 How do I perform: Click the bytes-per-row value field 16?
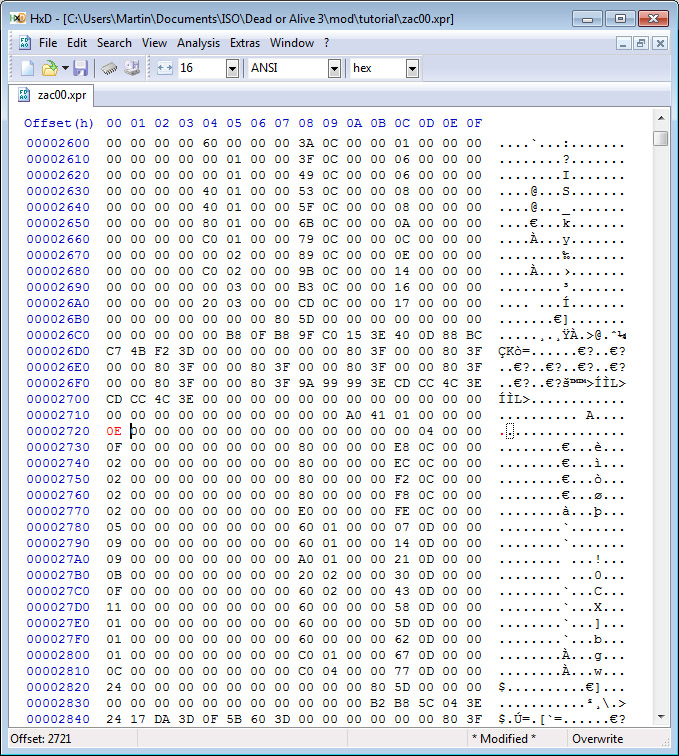pos(202,68)
